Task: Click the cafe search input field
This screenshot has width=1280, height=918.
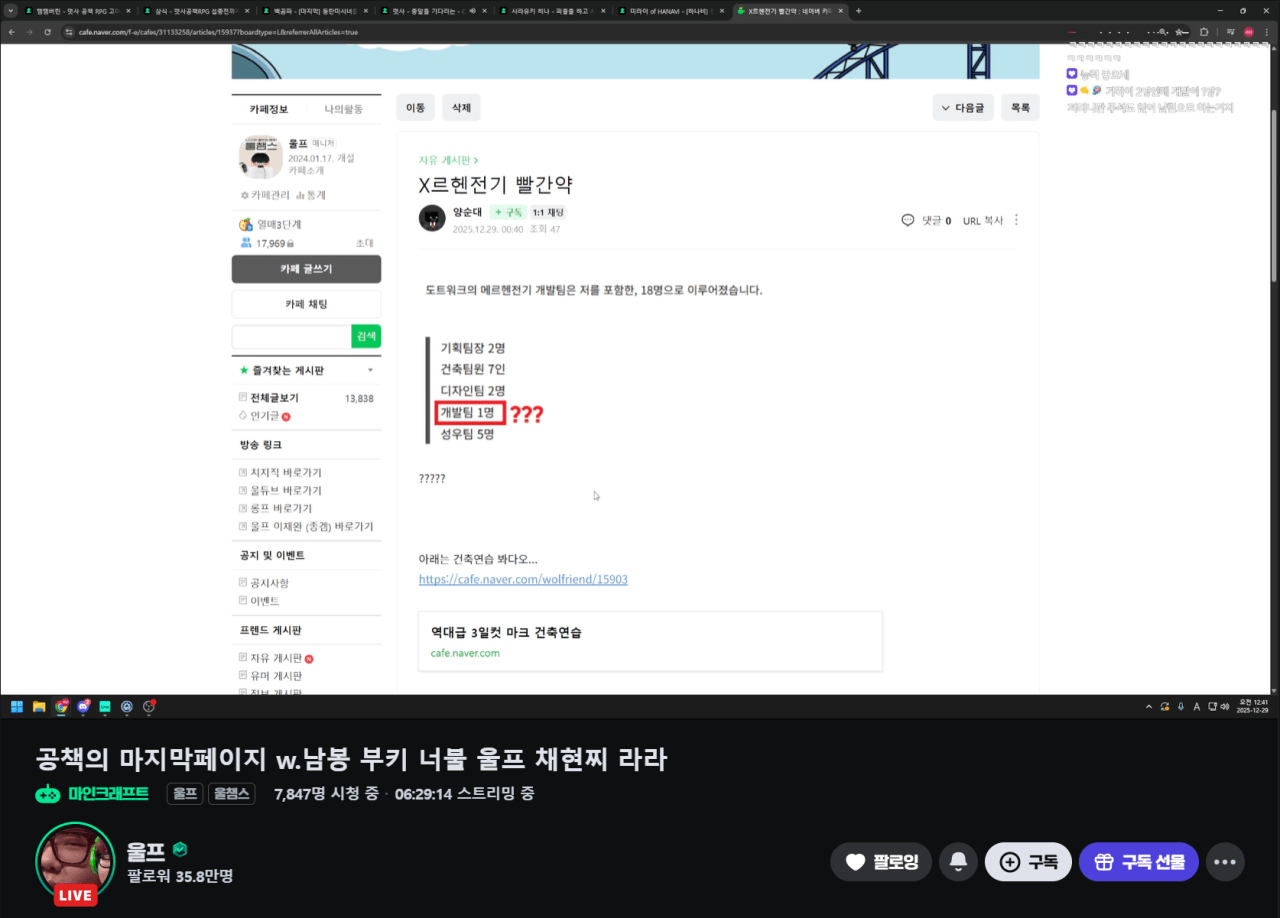Action: [x=291, y=337]
